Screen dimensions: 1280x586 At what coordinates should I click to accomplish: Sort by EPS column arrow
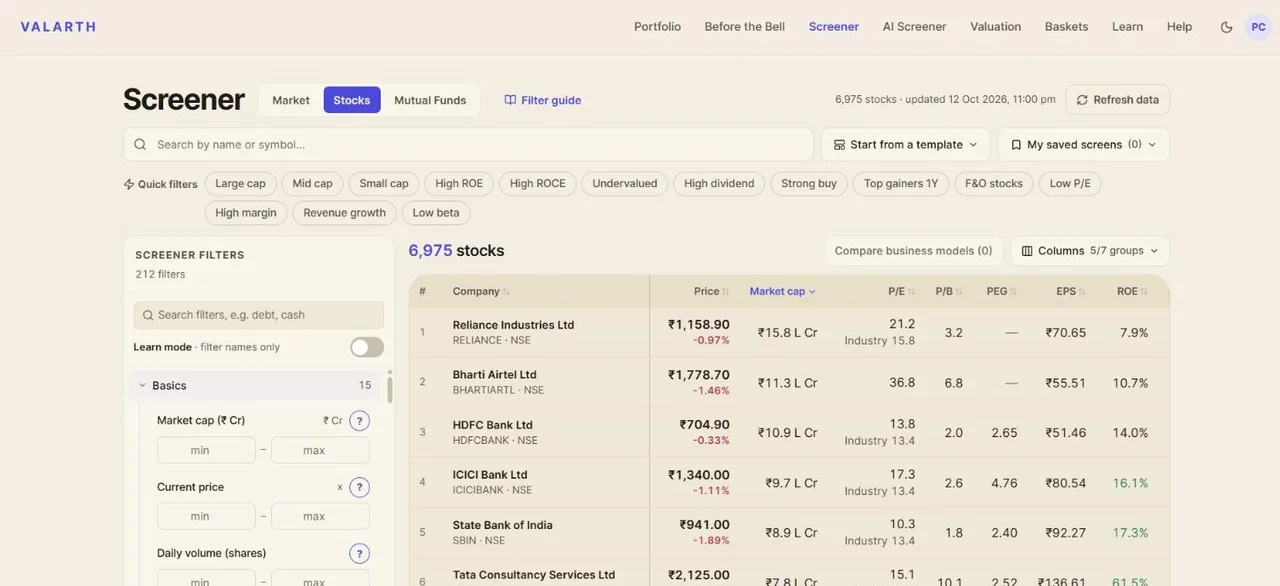tap(1082, 292)
